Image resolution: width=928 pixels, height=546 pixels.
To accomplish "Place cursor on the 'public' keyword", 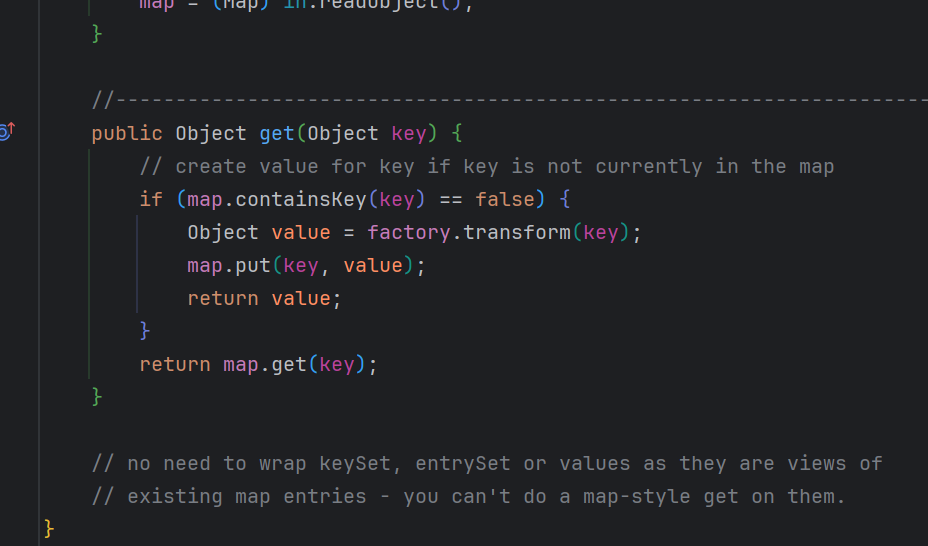I will point(126,134).
